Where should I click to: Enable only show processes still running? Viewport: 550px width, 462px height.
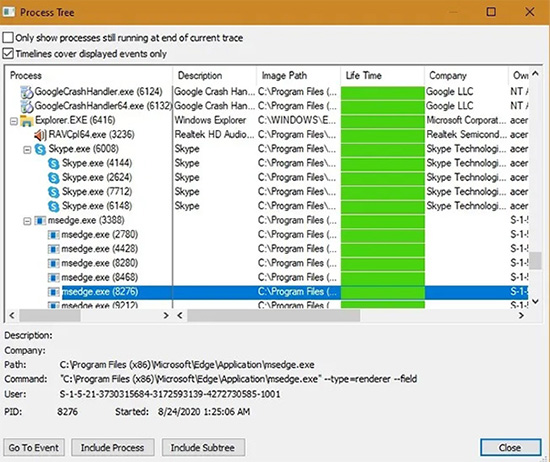[x=8, y=37]
